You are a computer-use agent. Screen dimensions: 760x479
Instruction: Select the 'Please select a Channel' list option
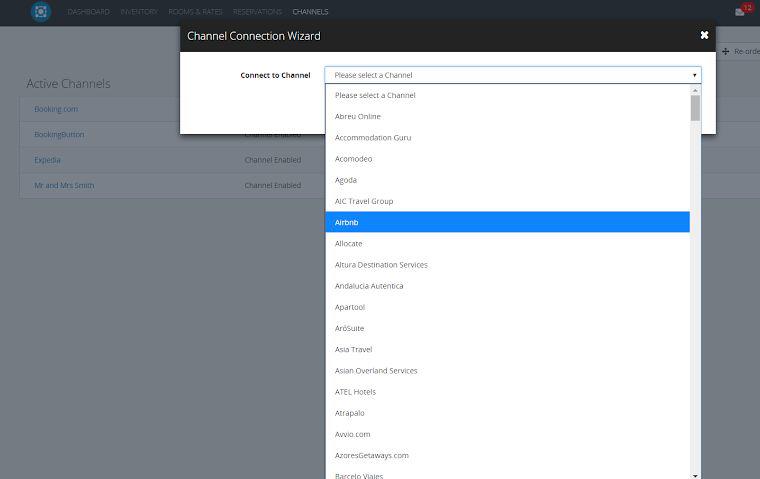[x=507, y=96]
